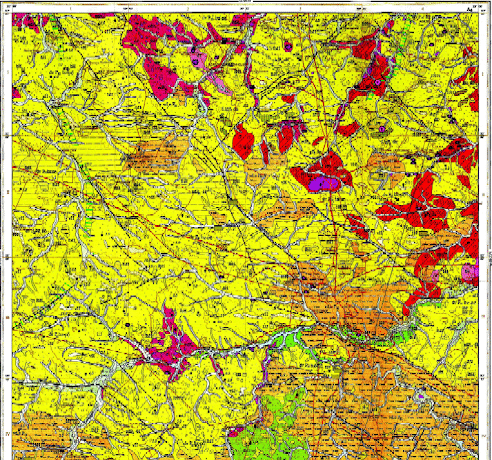Select the magenta ring symbol in the olive-yellow patch
492x460 pixels.
[382, 129]
